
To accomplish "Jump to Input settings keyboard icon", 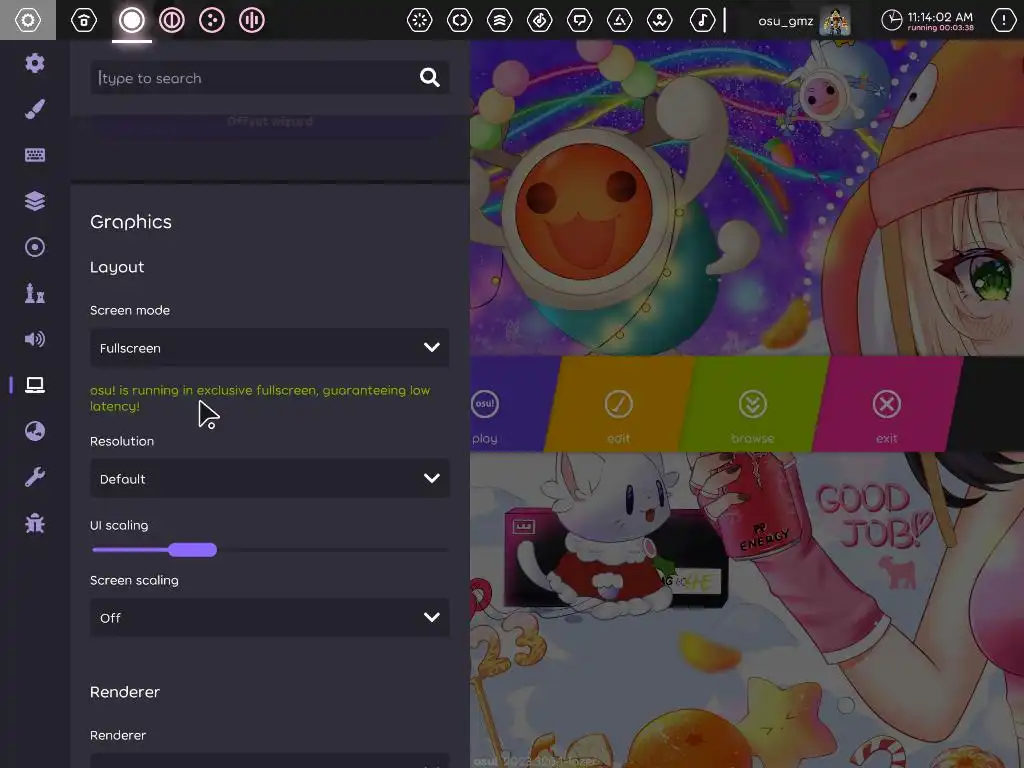I will [x=35, y=155].
